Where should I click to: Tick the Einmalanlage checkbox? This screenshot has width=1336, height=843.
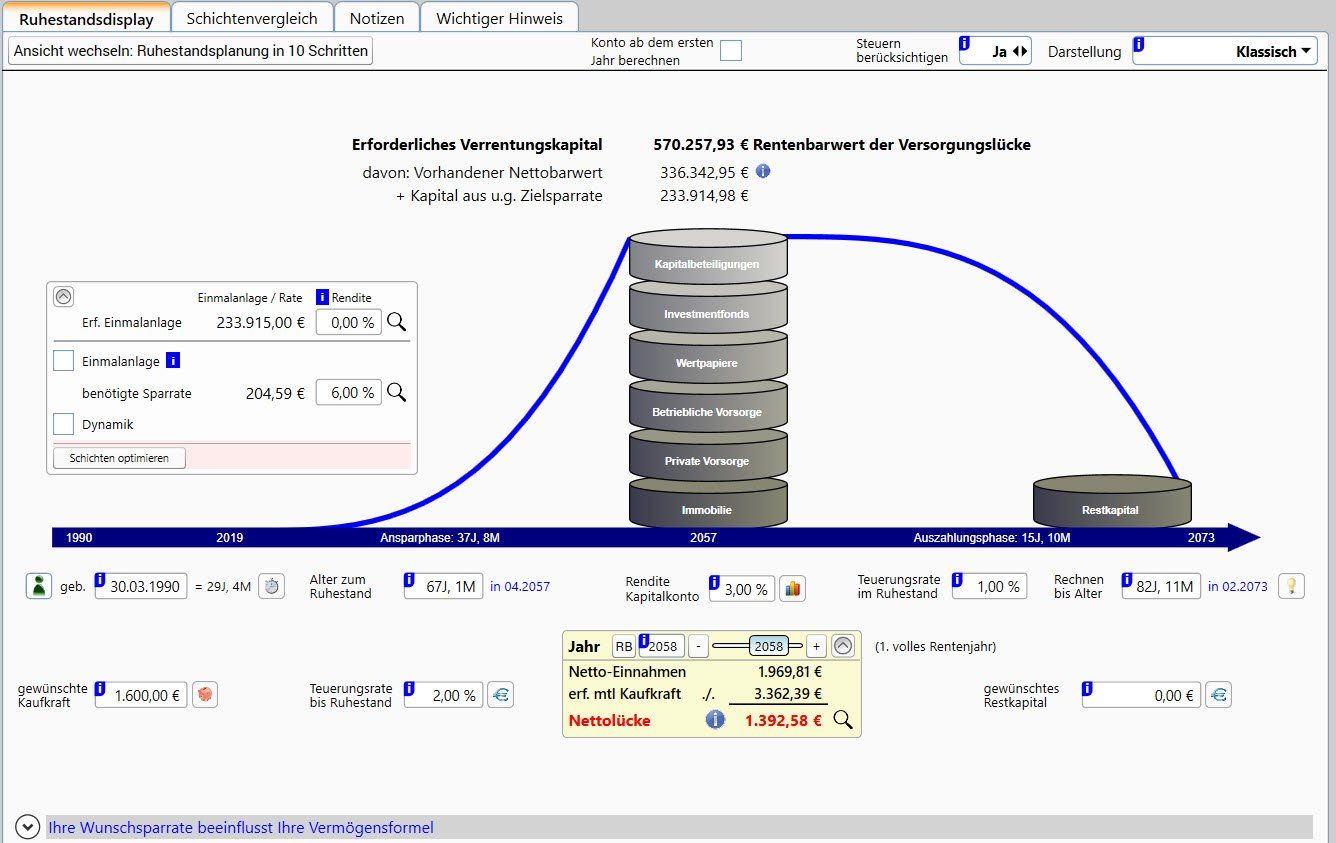click(63, 361)
